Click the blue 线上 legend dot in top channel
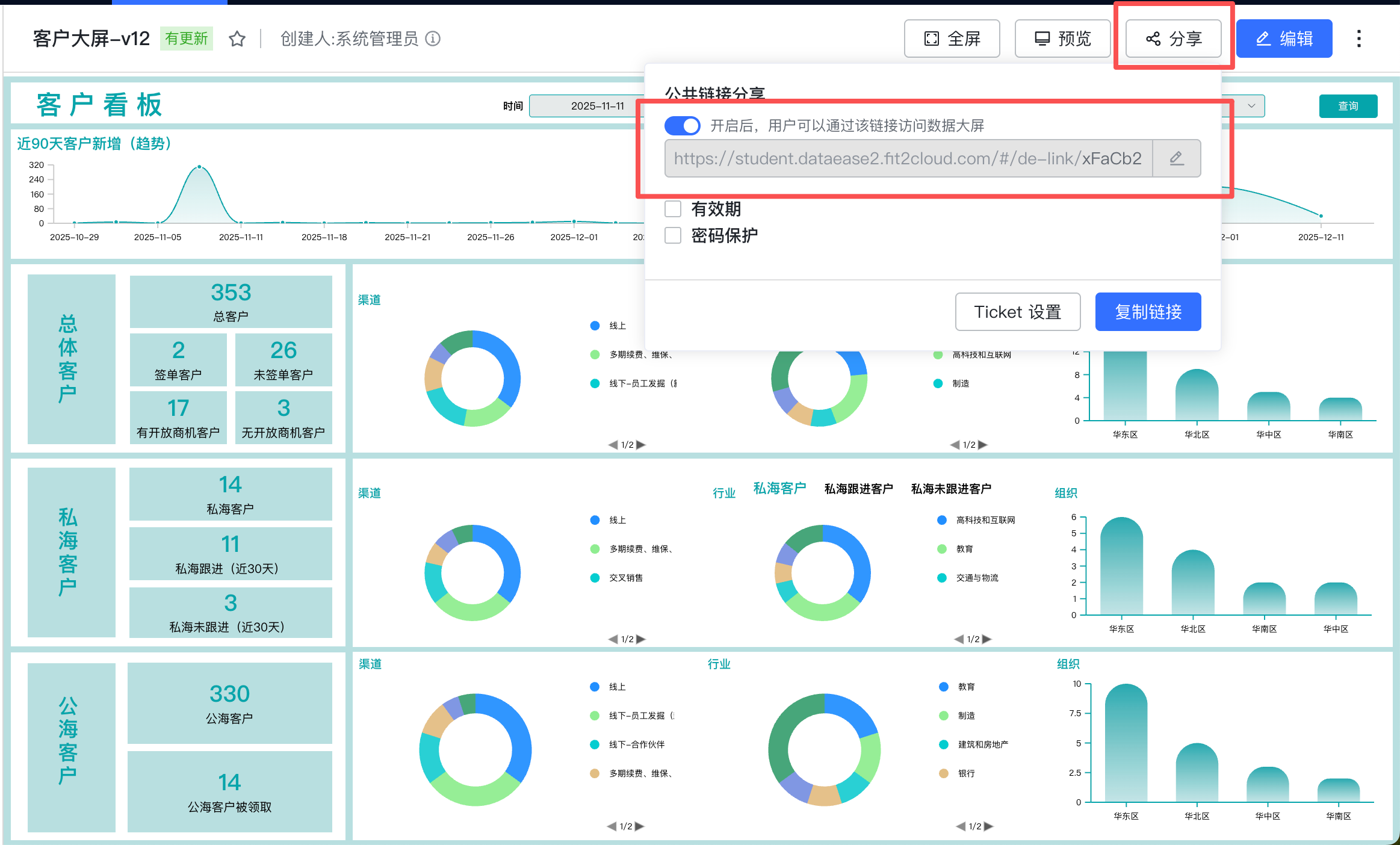The height and width of the screenshot is (845, 1400). (x=595, y=326)
